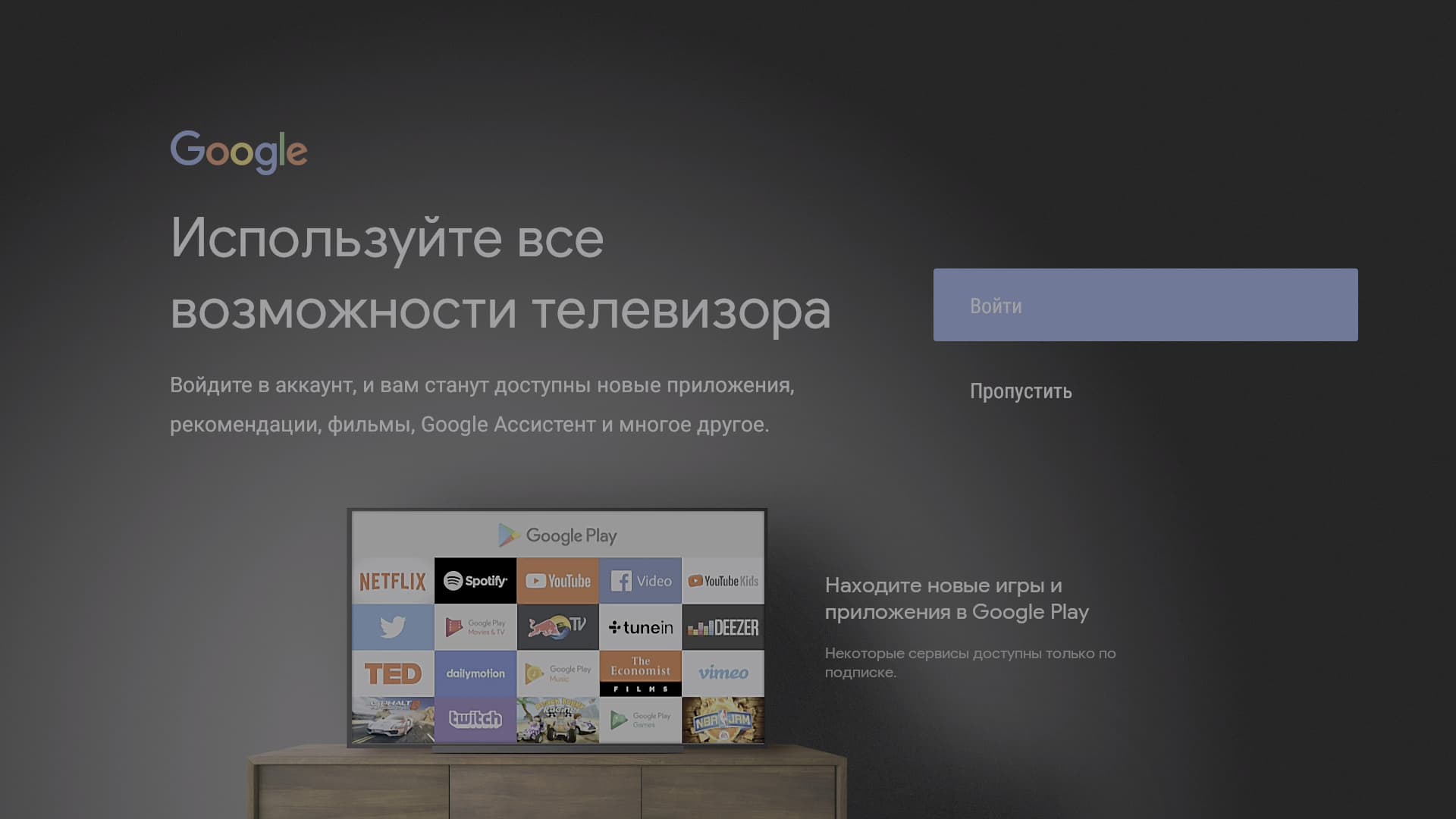Image resolution: width=1456 pixels, height=819 pixels.
Task: Click the TuneIn app tile
Action: coord(641,628)
